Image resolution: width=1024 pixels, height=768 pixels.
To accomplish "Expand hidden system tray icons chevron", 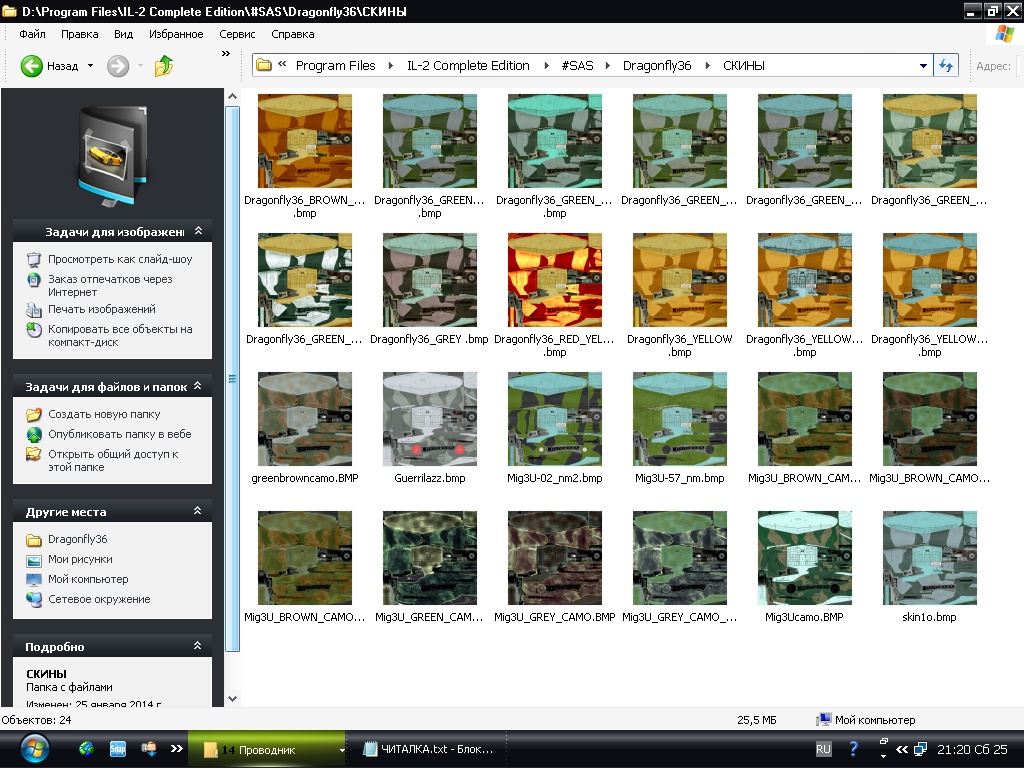I will [902, 750].
